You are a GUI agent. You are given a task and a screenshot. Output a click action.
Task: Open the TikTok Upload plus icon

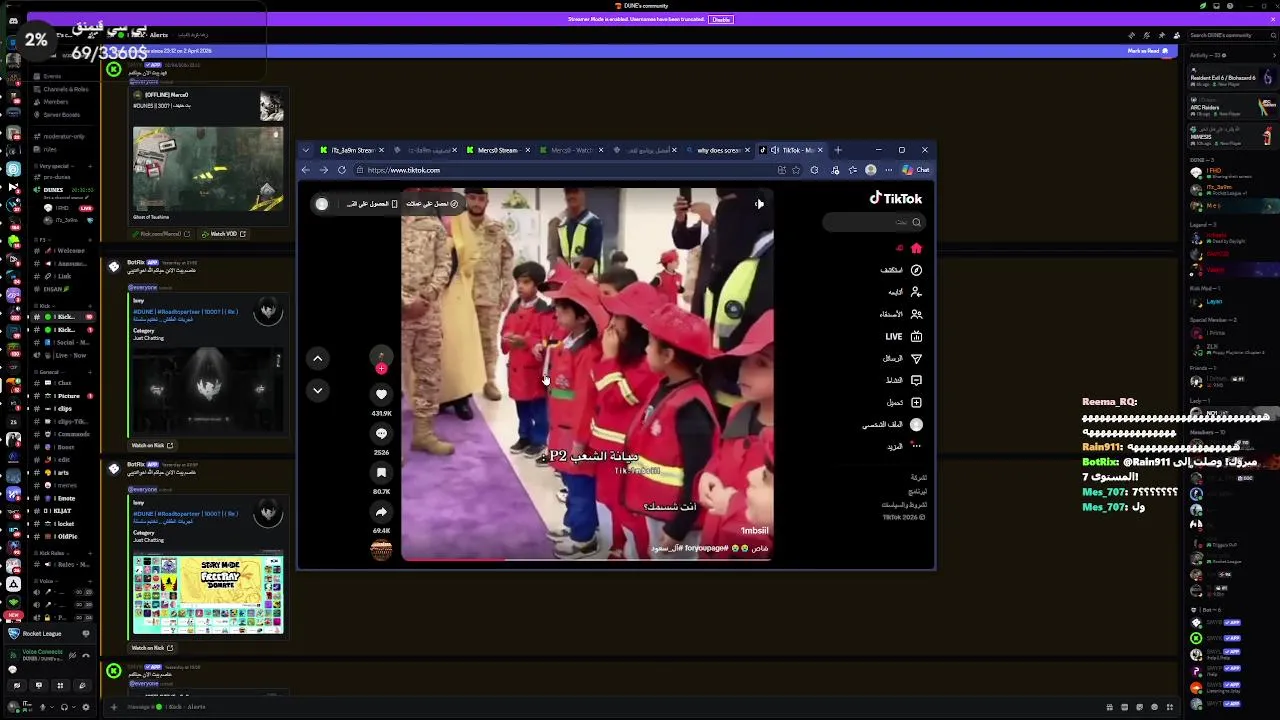(916, 402)
